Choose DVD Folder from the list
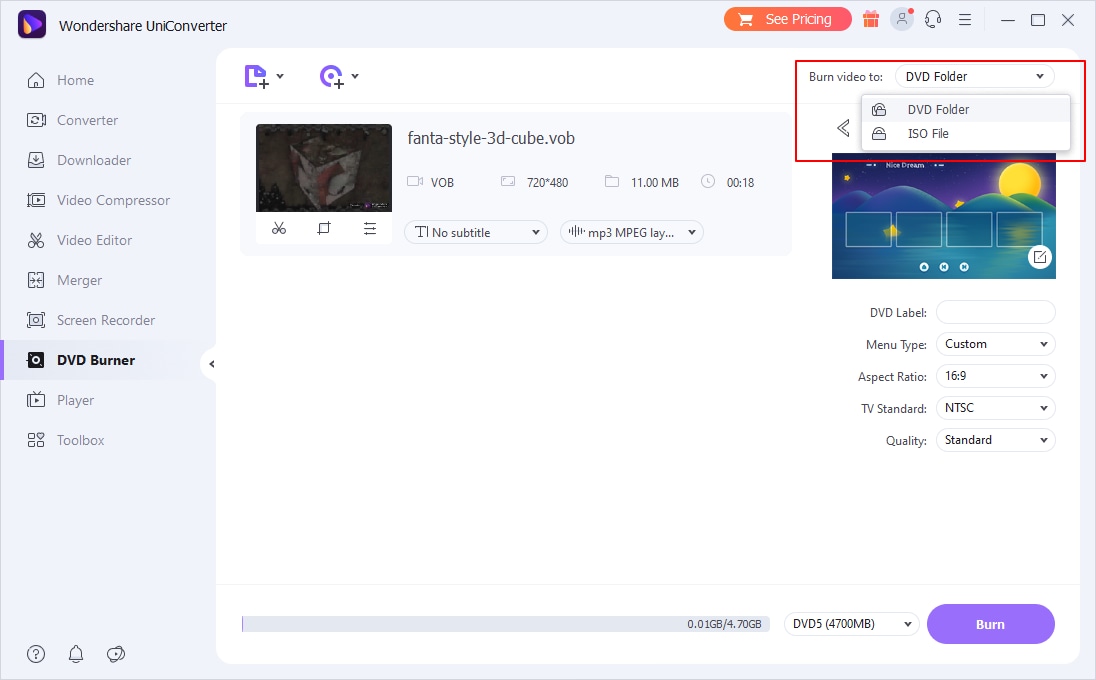Image resolution: width=1096 pixels, height=680 pixels. click(965, 110)
